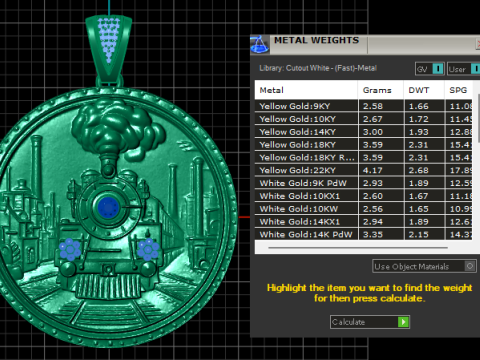Viewport: 480px width, 360px height.
Task: Click the 1.65 DWT value for 10KW
Action: pyautogui.click(x=418, y=209)
